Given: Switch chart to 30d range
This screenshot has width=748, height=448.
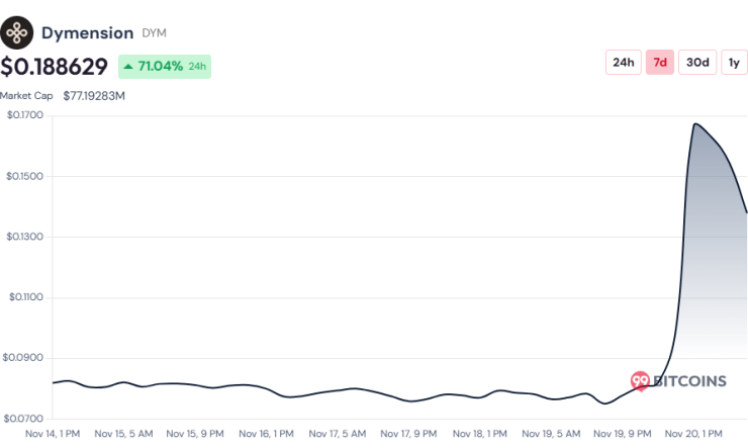Looking at the screenshot, I should pyautogui.click(x=697, y=62).
